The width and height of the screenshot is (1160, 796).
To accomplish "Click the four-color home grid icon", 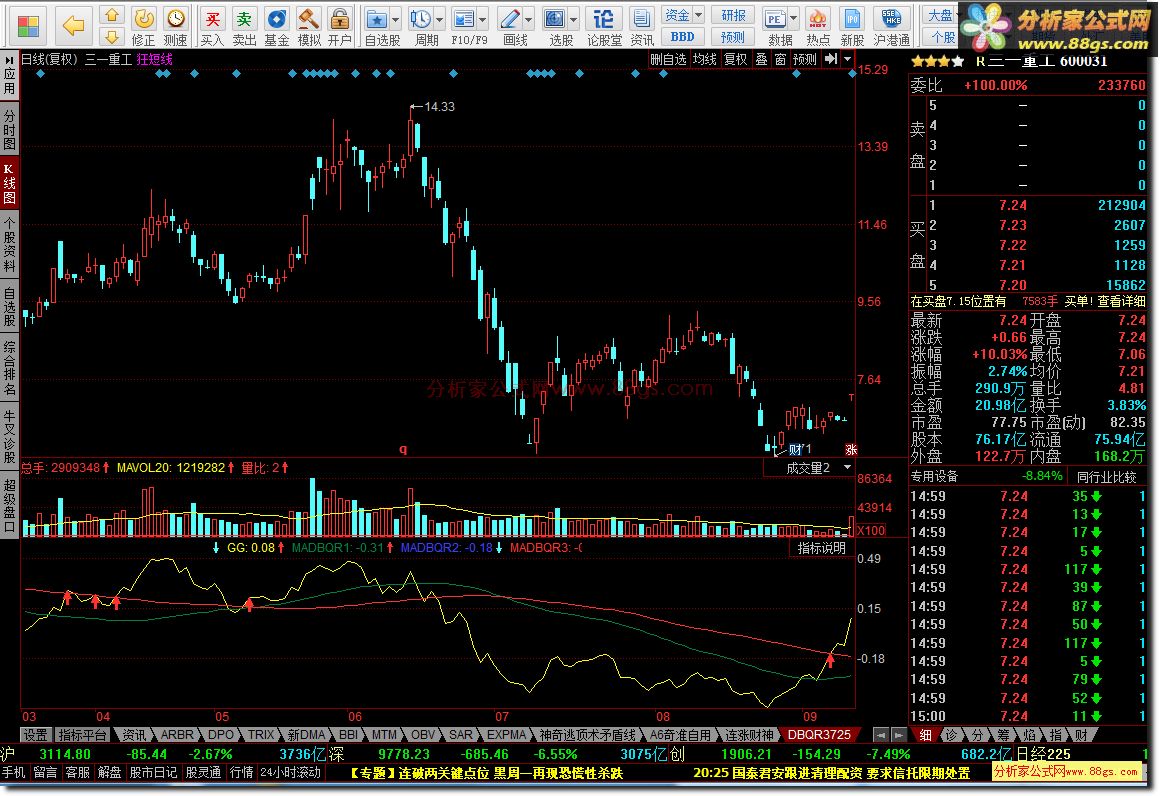I will [x=28, y=25].
